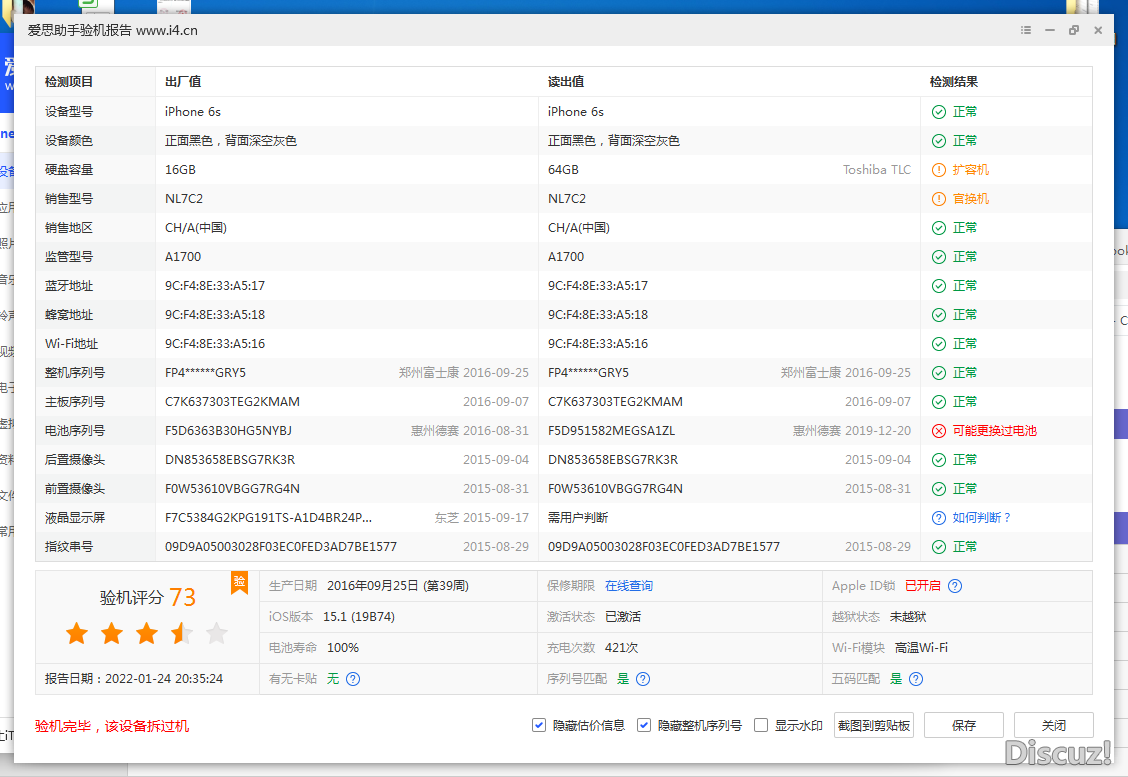Screen dimensions: 1128x777
Task: Click the warning icon beside 官换机
Action: coord(939,199)
